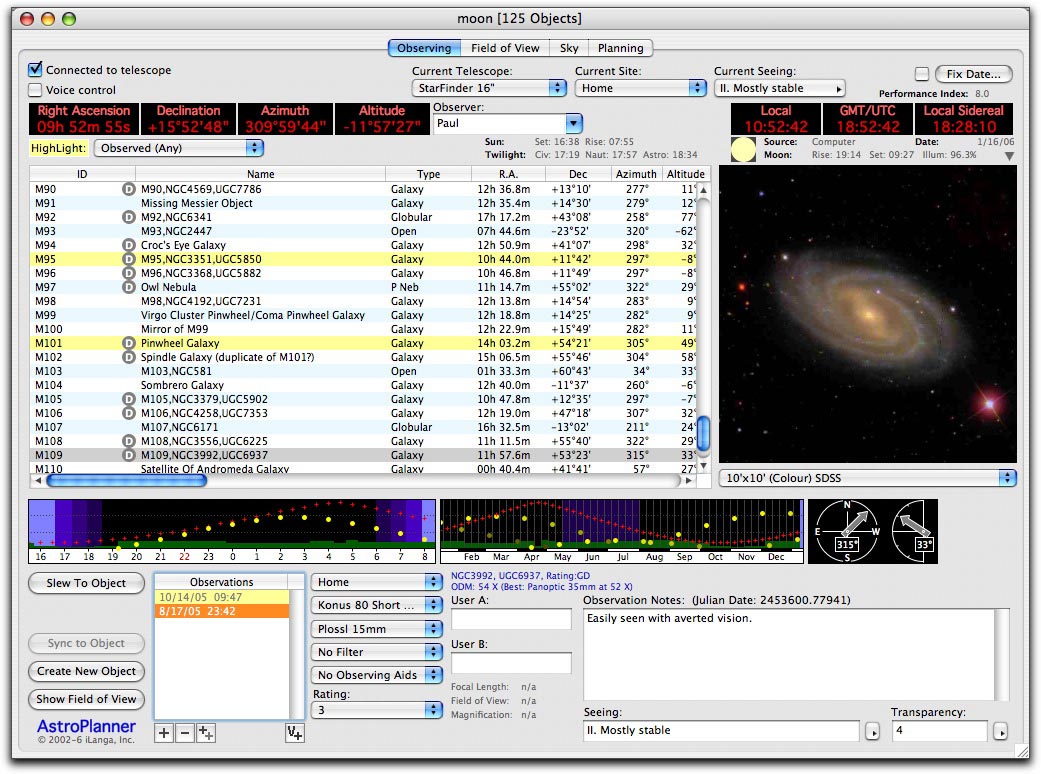The image size is (1041, 774).
Task: Tick the checkbox beside Fix Date
Action: coord(921,74)
